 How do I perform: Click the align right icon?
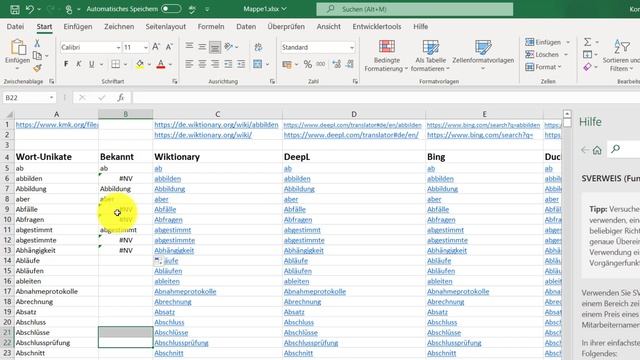(215, 64)
